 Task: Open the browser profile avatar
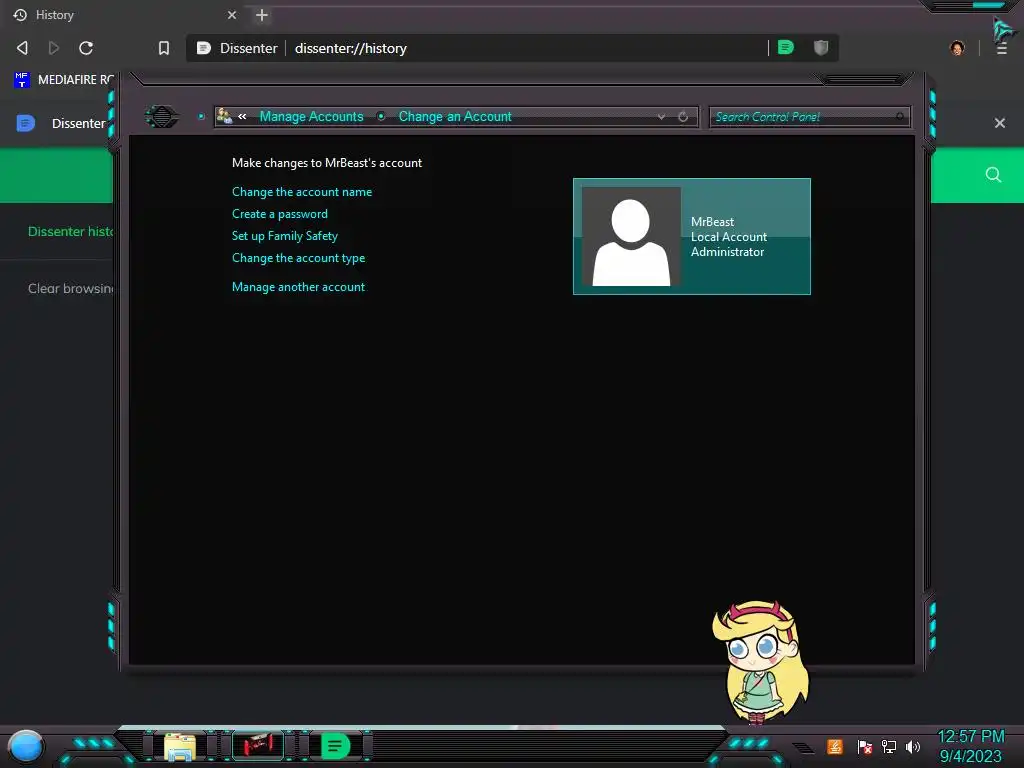click(x=957, y=48)
